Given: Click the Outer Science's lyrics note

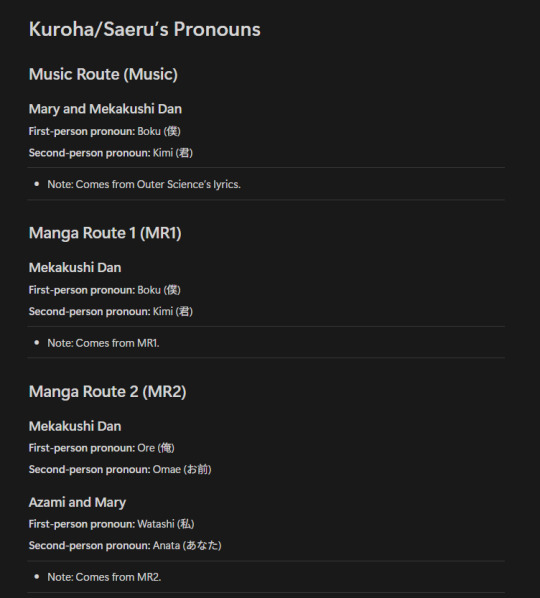Looking at the screenshot, I should (144, 184).
